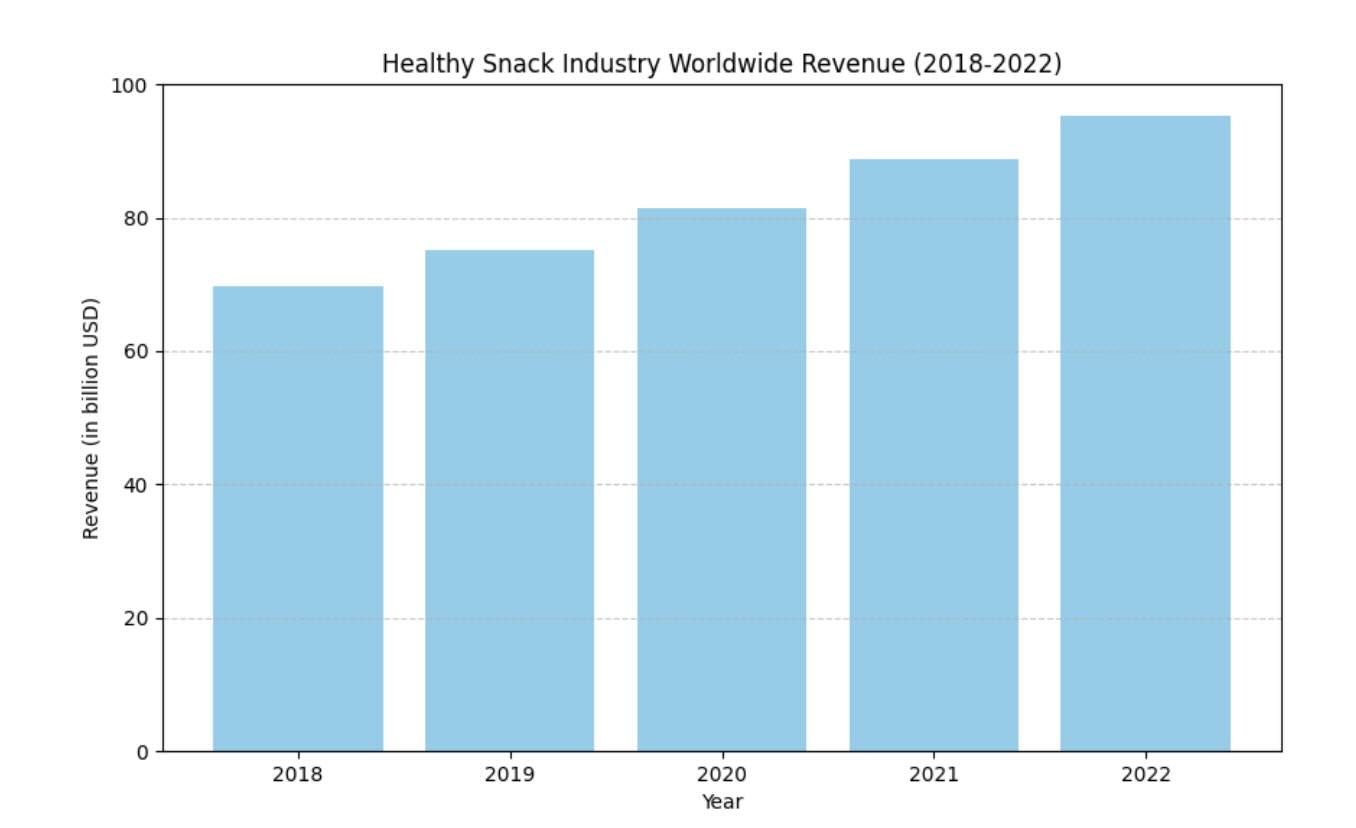Image resolution: width=1356 pixels, height=828 pixels.
Task: Select the 2018 revenue bar
Action: (x=298, y=518)
